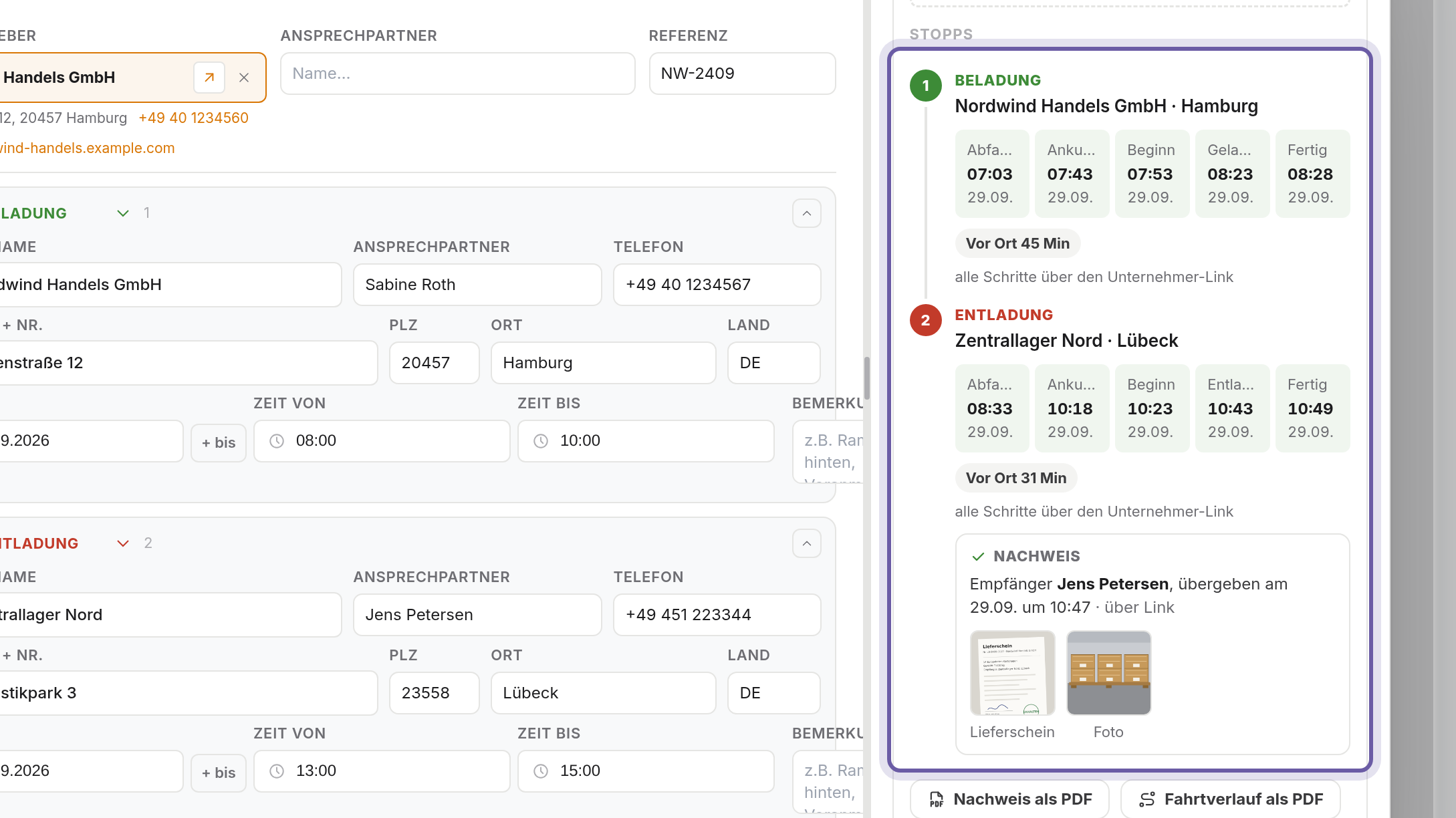This screenshot has height=818, width=1456.
Task: Edit the phone field +49 40 1234567
Action: point(717,285)
